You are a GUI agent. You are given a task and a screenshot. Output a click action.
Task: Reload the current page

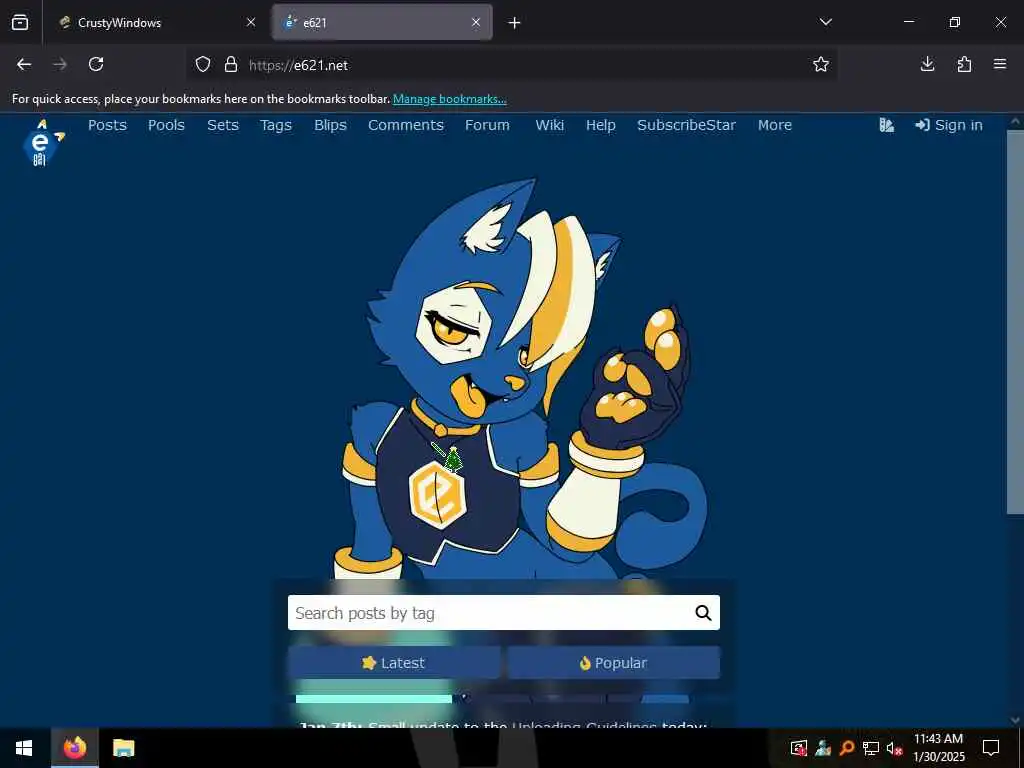coord(96,64)
